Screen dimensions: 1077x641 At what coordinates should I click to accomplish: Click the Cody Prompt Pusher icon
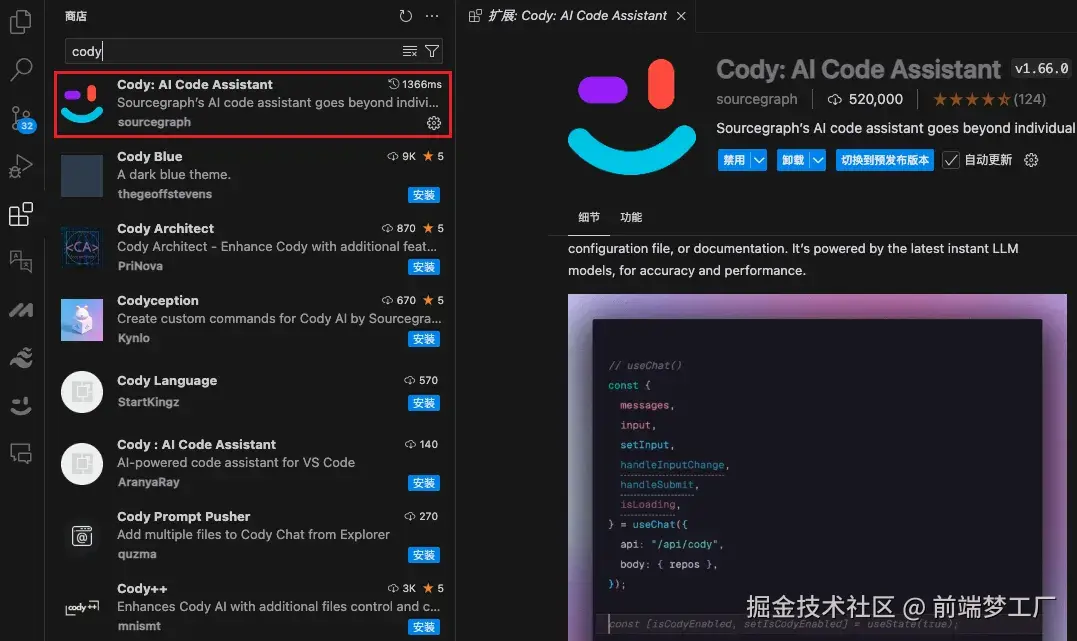tap(82, 536)
